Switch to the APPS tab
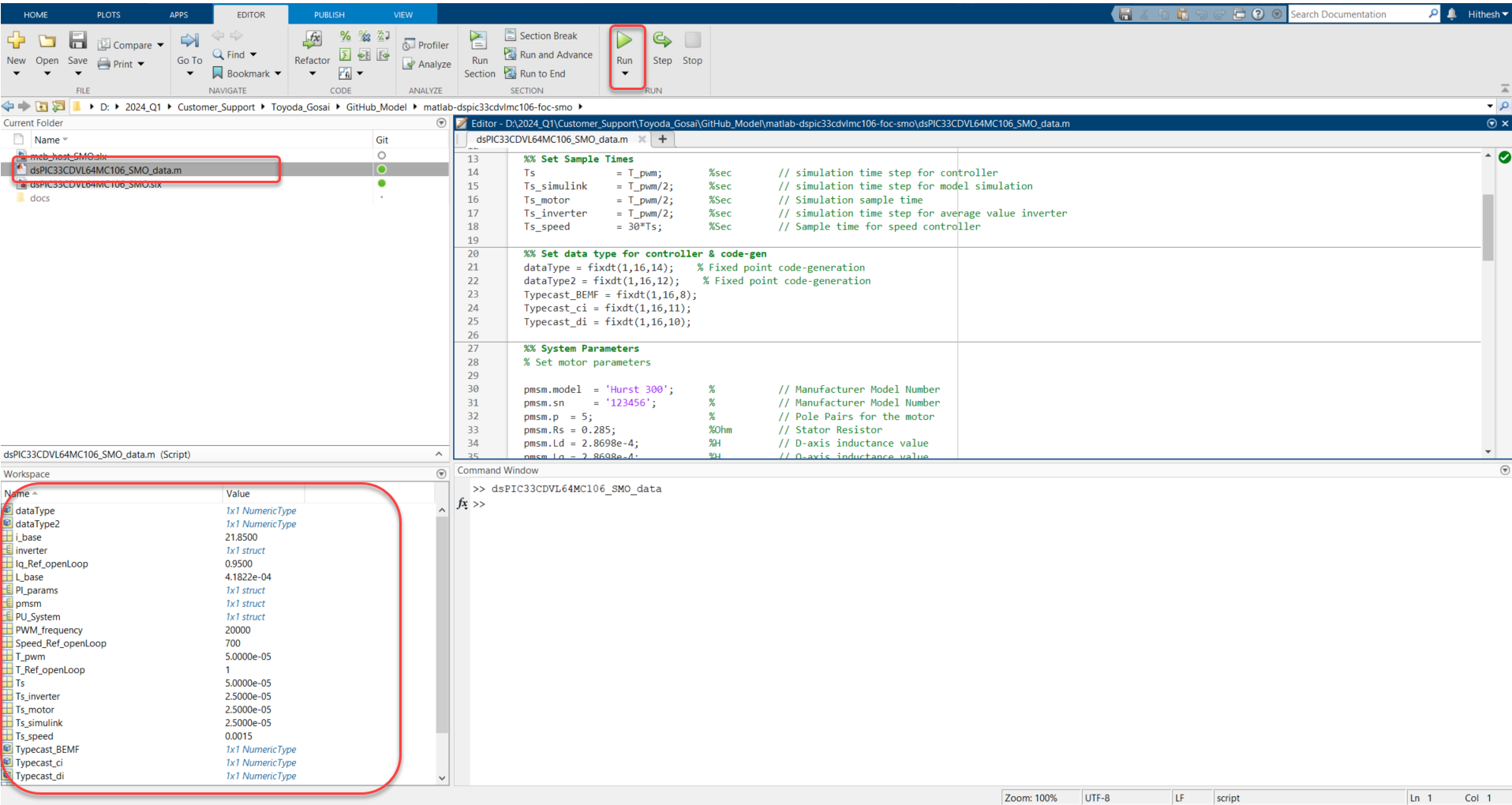 178,15
